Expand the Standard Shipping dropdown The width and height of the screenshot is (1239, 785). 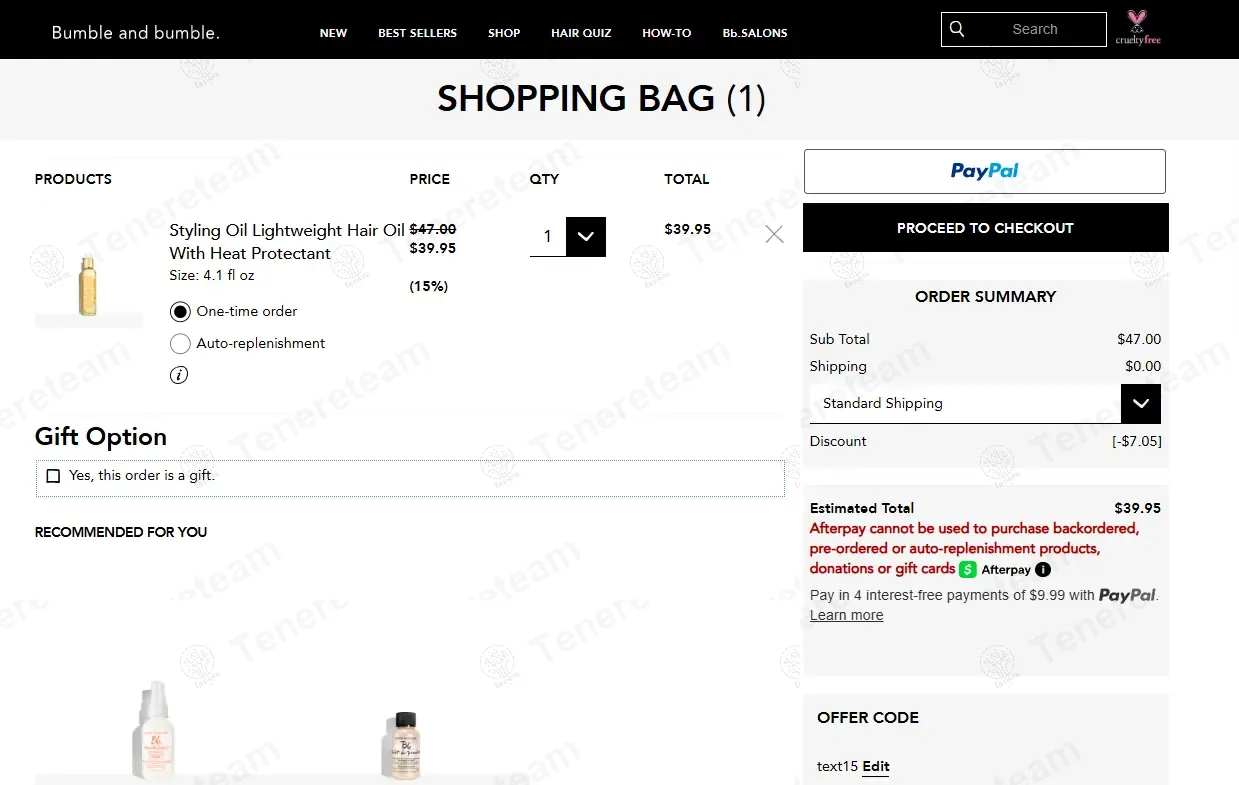point(1140,404)
